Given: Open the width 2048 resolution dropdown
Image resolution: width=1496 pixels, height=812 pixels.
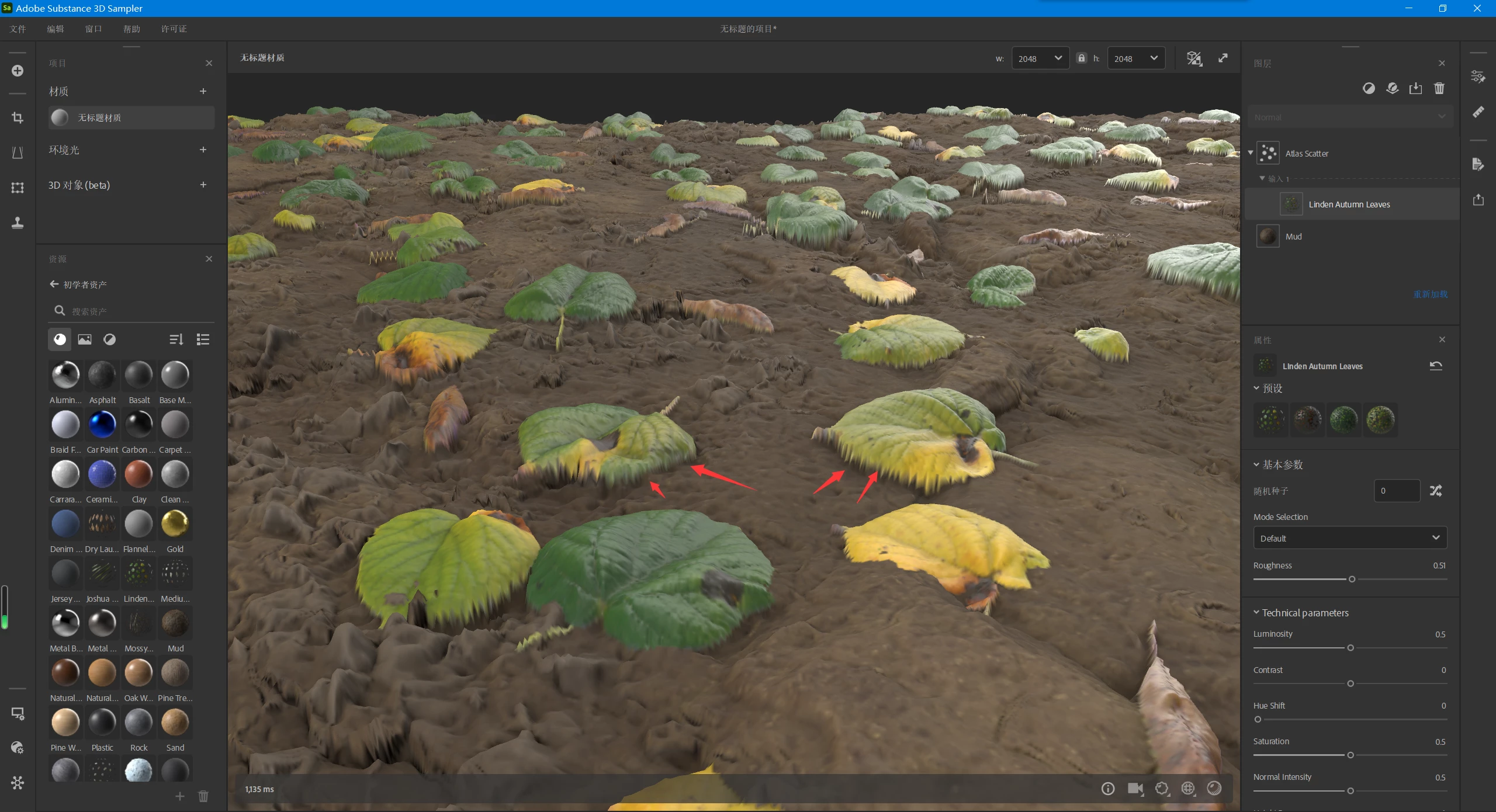Looking at the screenshot, I should [1040, 58].
